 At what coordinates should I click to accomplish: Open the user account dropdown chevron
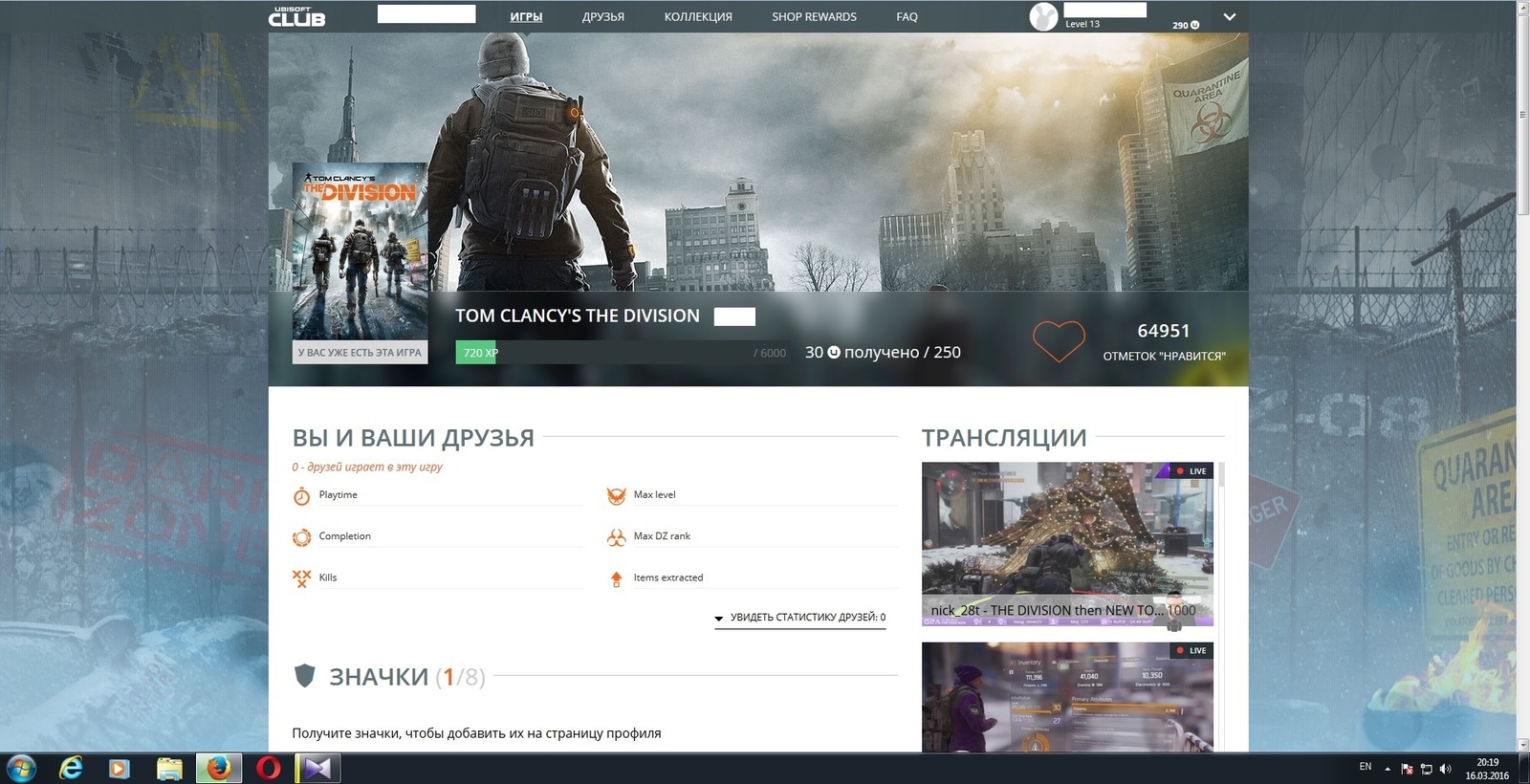pyautogui.click(x=1230, y=17)
